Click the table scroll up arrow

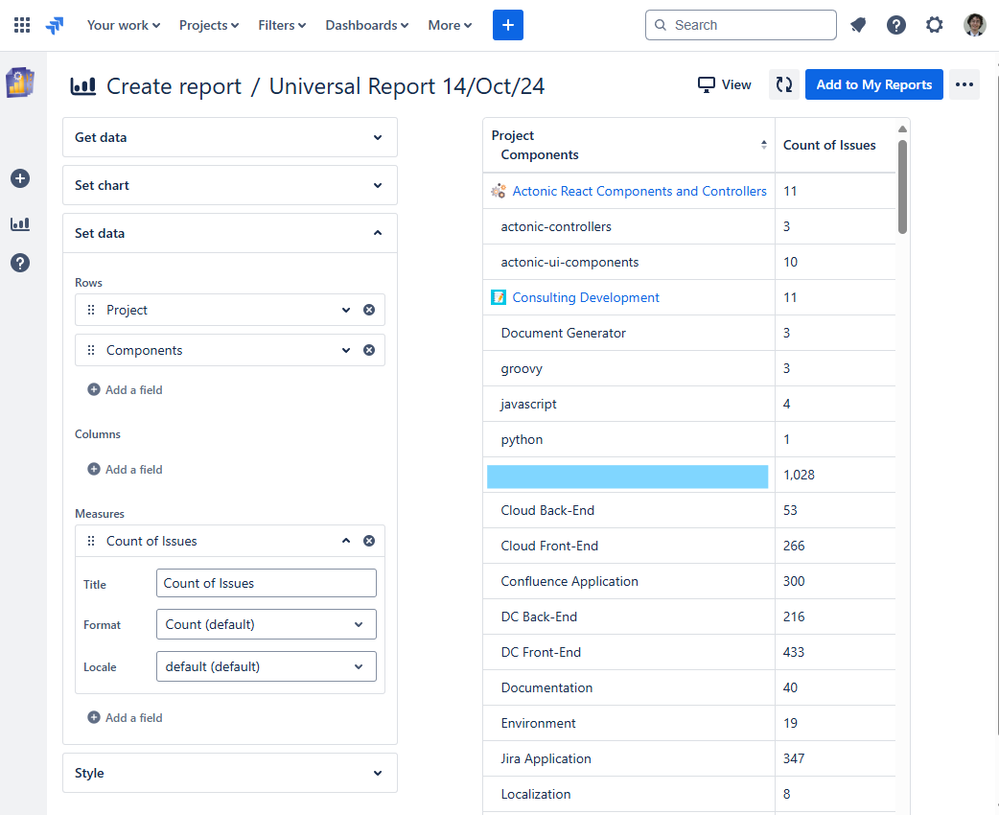(x=902, y=129)
